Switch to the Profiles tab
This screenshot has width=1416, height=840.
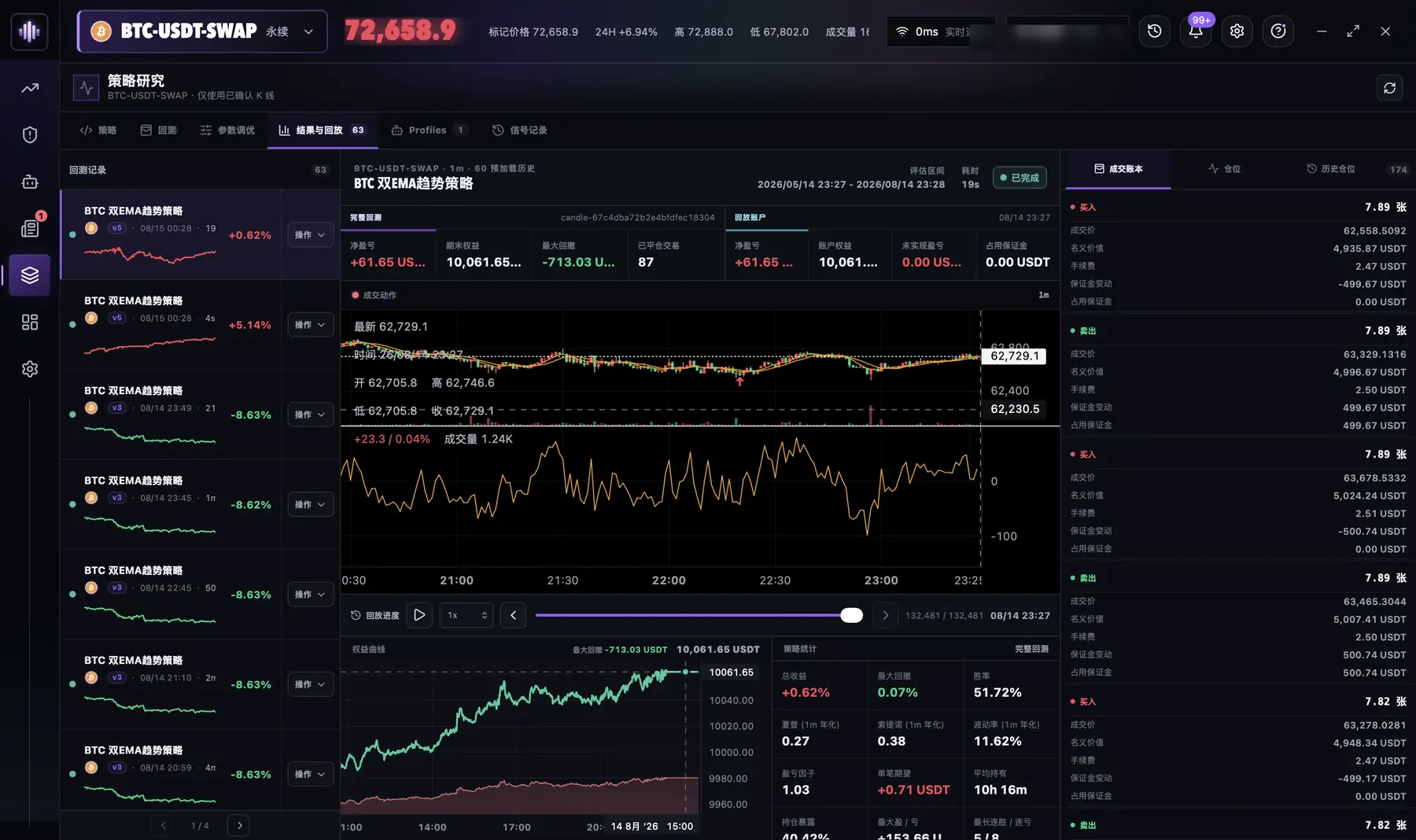[x=429, y=130]
